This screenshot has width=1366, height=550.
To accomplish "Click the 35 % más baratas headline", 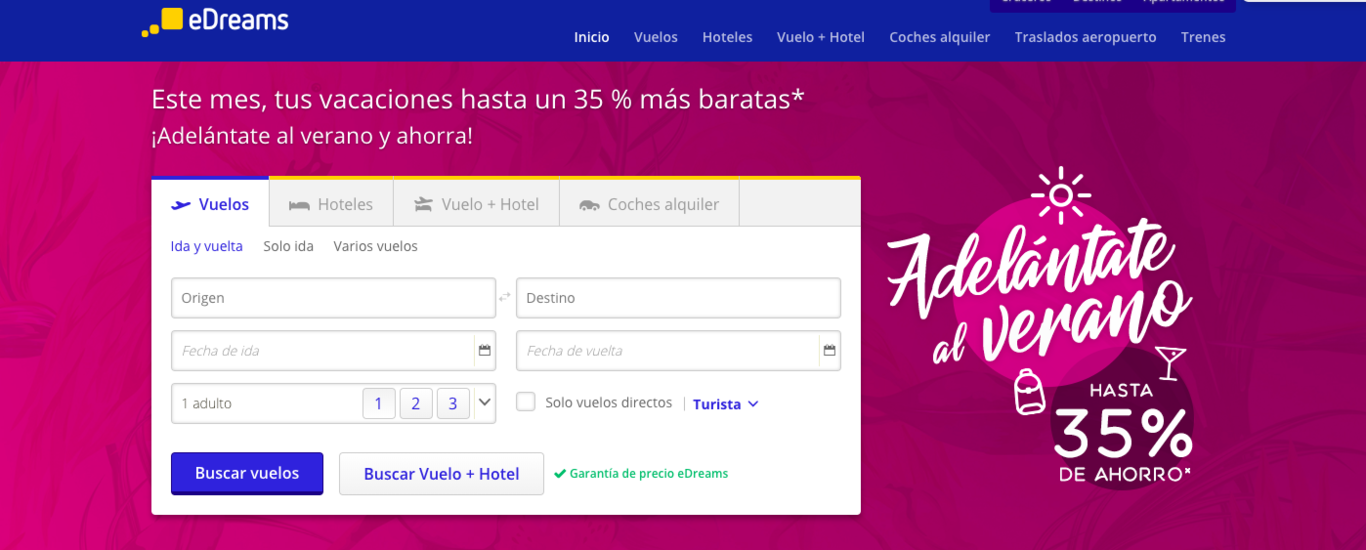I will click(x=478, y=99).
